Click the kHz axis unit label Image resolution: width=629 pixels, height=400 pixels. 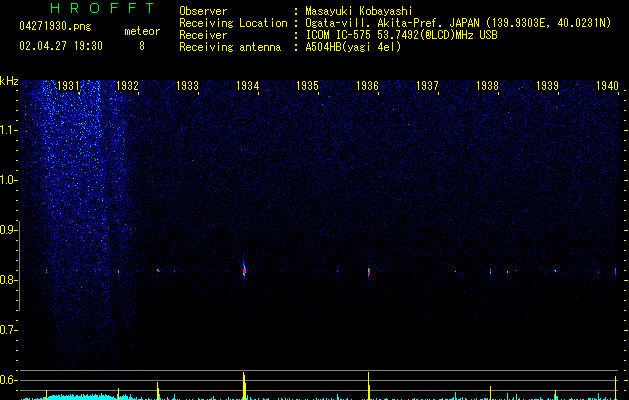click(9, 81)
